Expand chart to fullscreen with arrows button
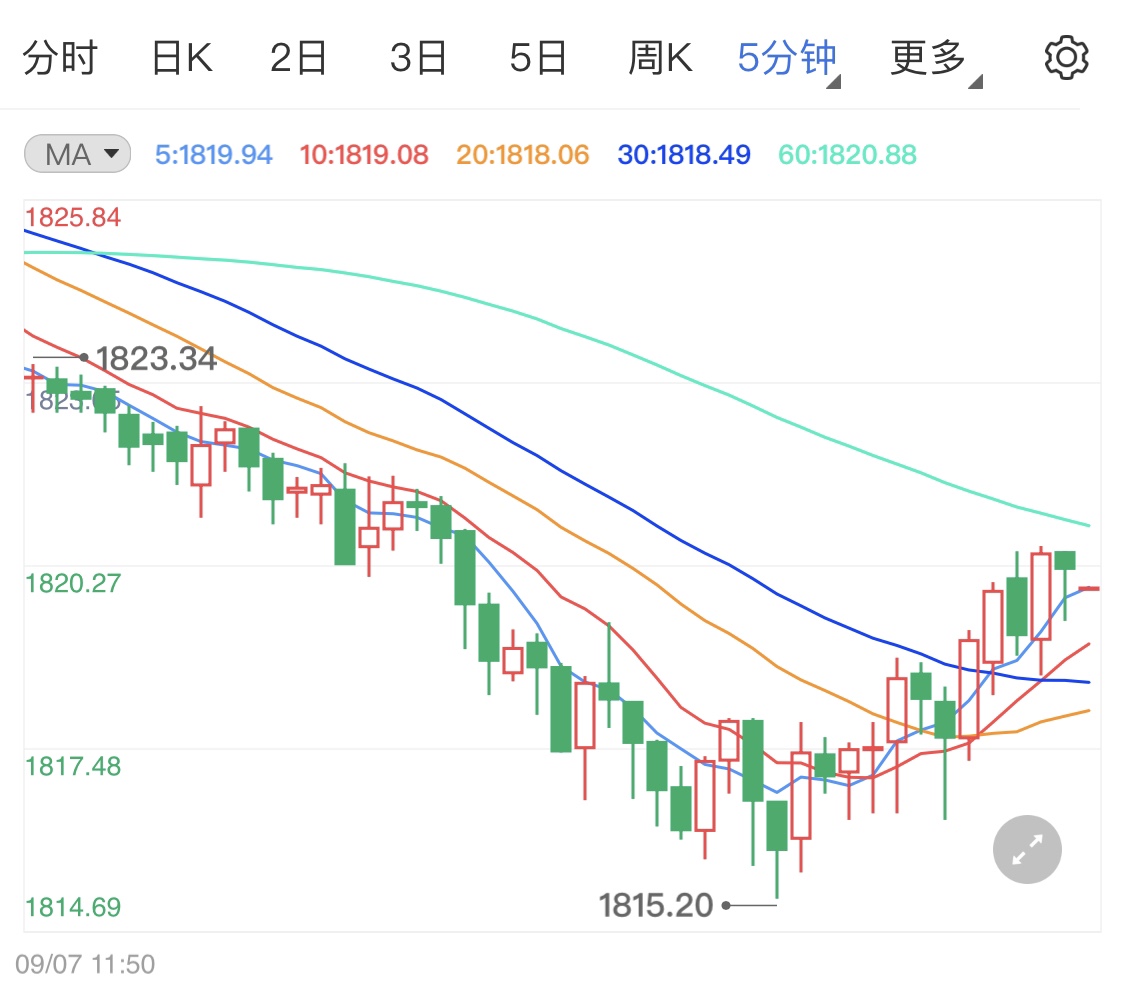Viewport: 1125px width, 990px height. (x=1027, y=849)
